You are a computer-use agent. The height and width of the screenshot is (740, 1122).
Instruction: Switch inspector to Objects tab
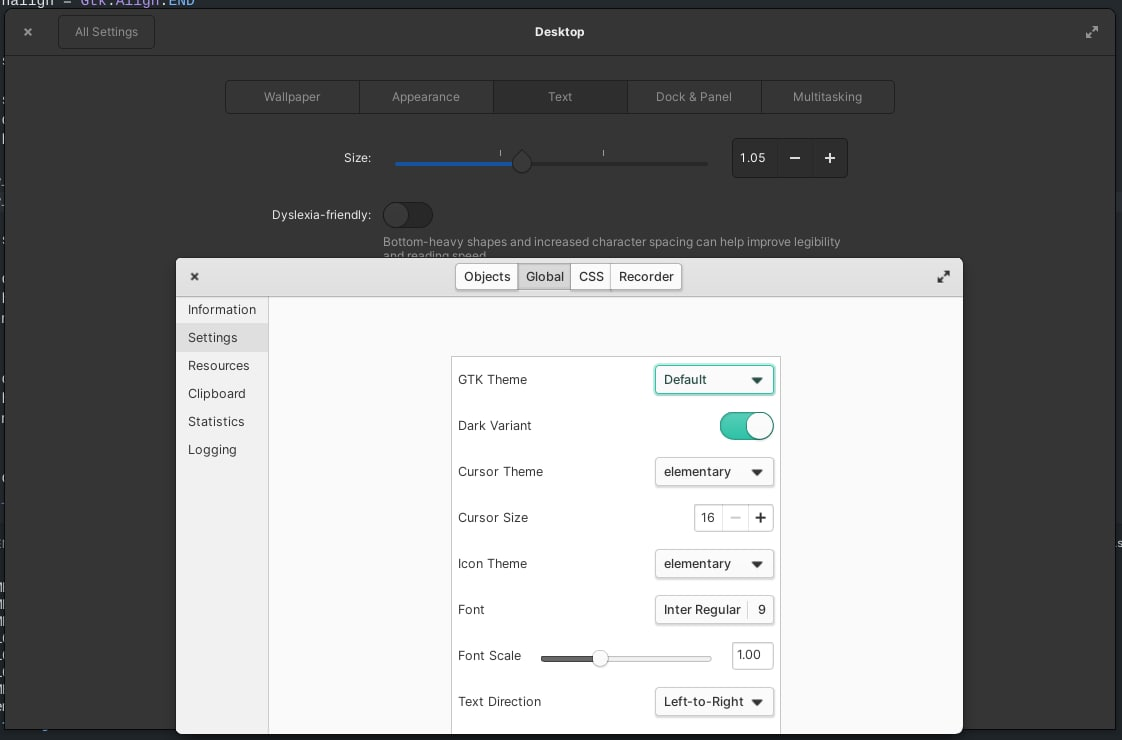click(x=487, y=277)
